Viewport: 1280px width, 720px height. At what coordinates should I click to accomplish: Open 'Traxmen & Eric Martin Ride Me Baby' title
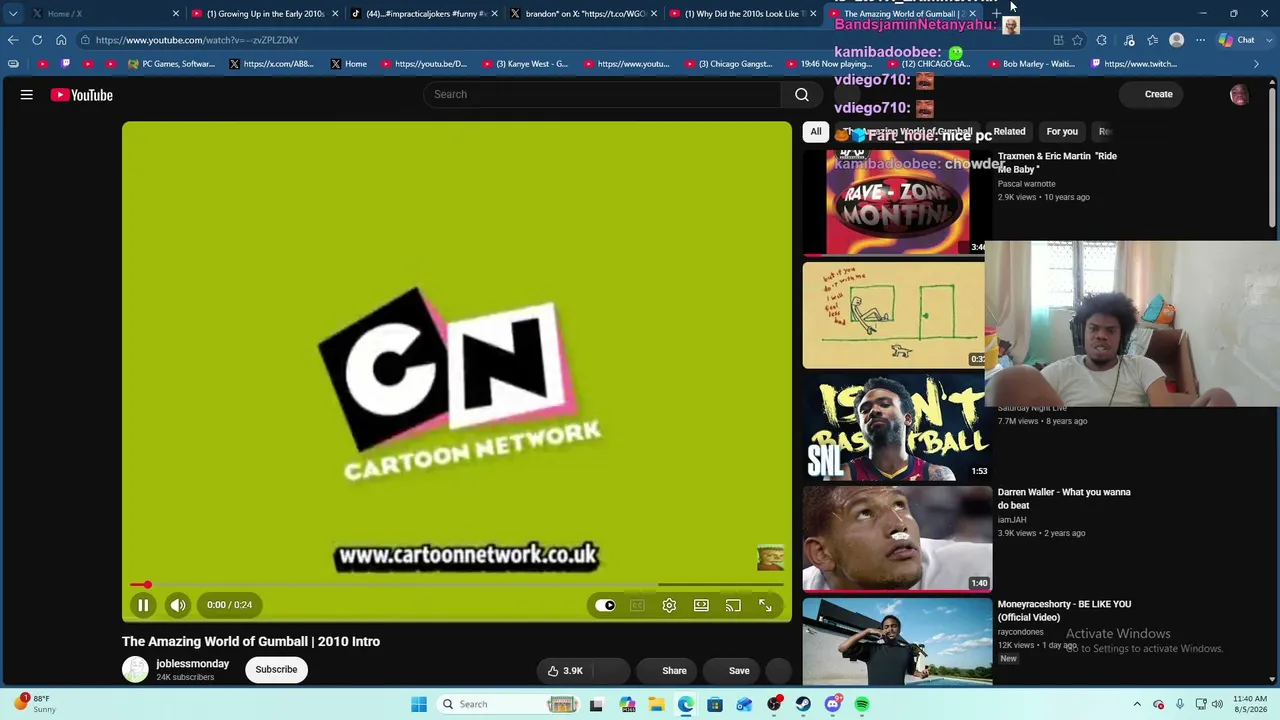(1057, 162)
